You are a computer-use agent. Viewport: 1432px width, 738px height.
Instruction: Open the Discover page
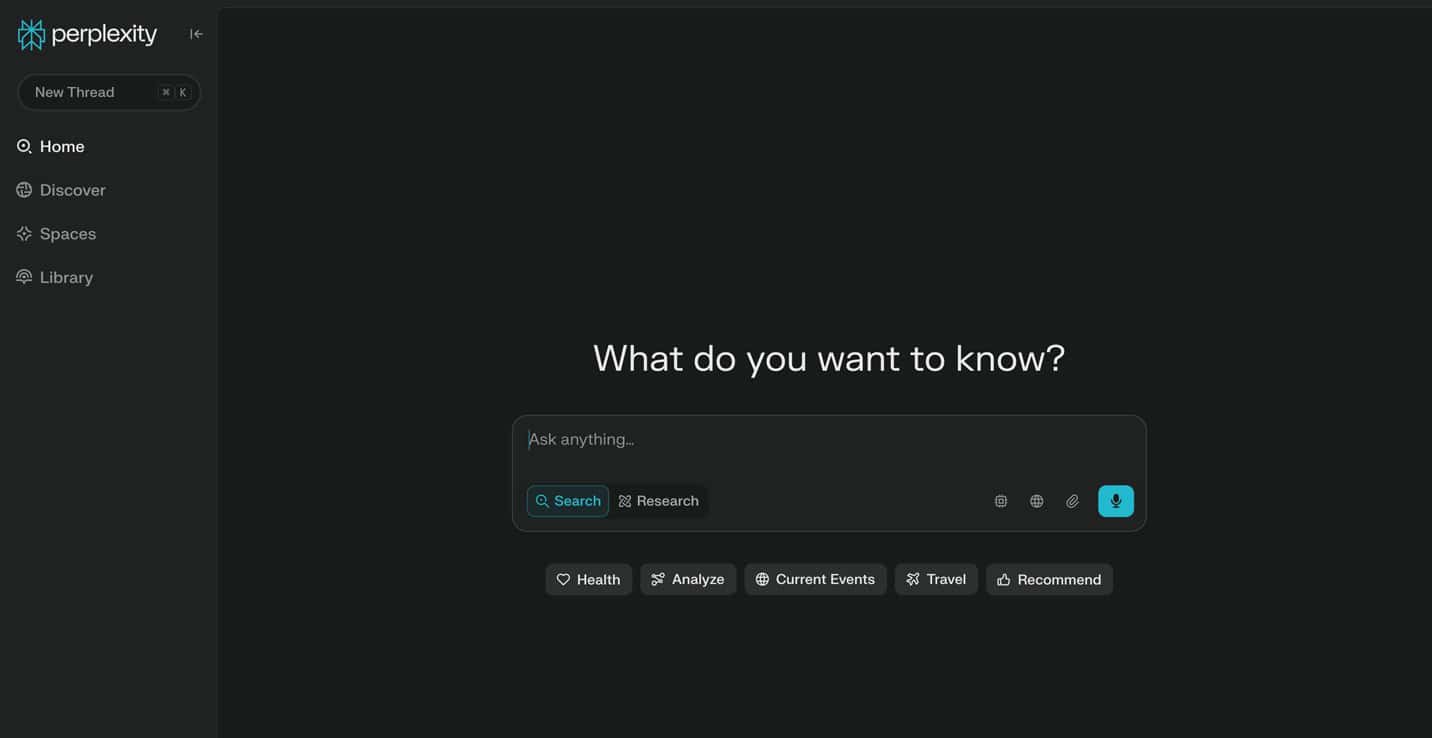pos(61,190)
